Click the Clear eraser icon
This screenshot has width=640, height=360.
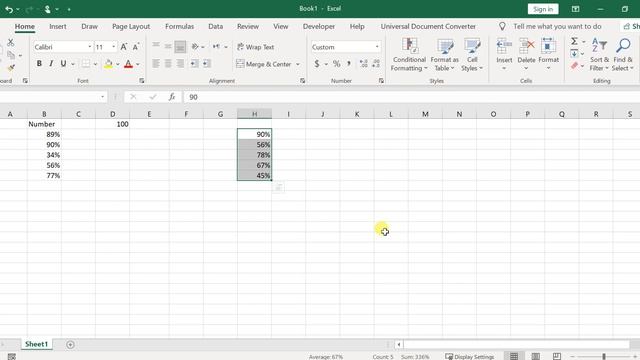tap(574, 66)
